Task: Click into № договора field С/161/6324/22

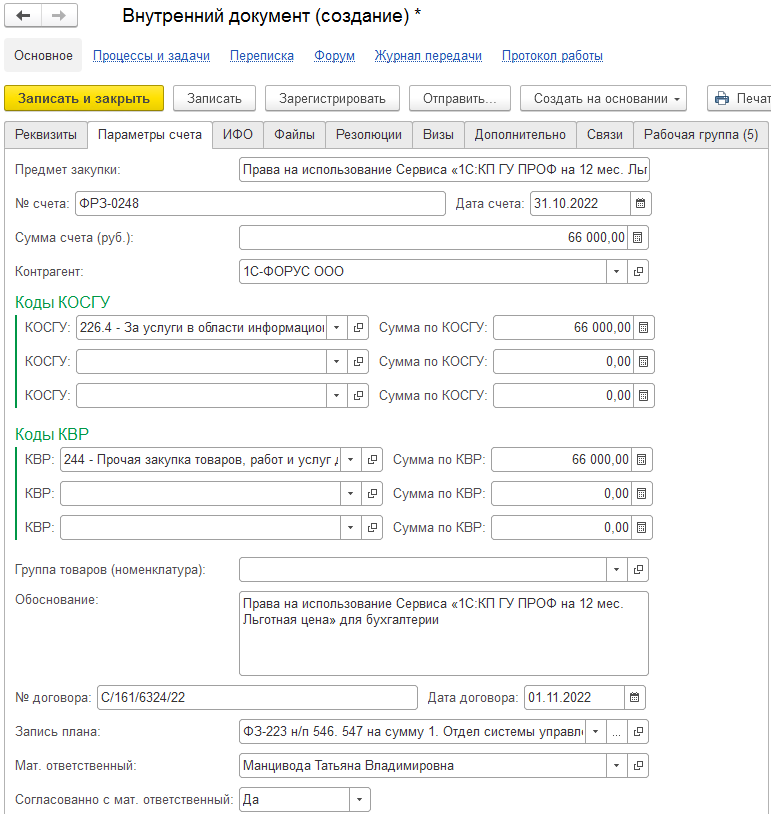Action: click(258, 697)
